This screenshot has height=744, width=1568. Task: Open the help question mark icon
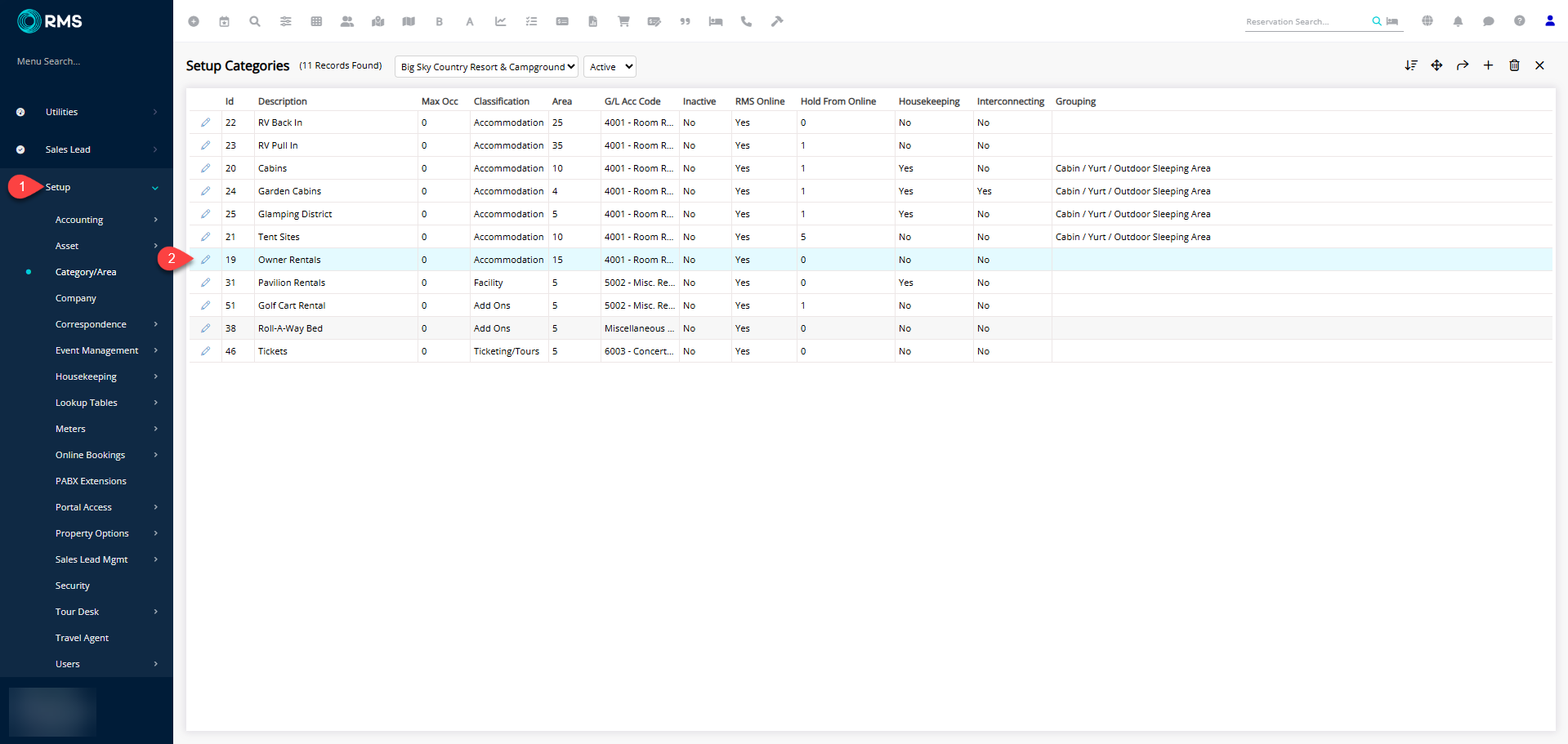click(x=1519, y=21)
